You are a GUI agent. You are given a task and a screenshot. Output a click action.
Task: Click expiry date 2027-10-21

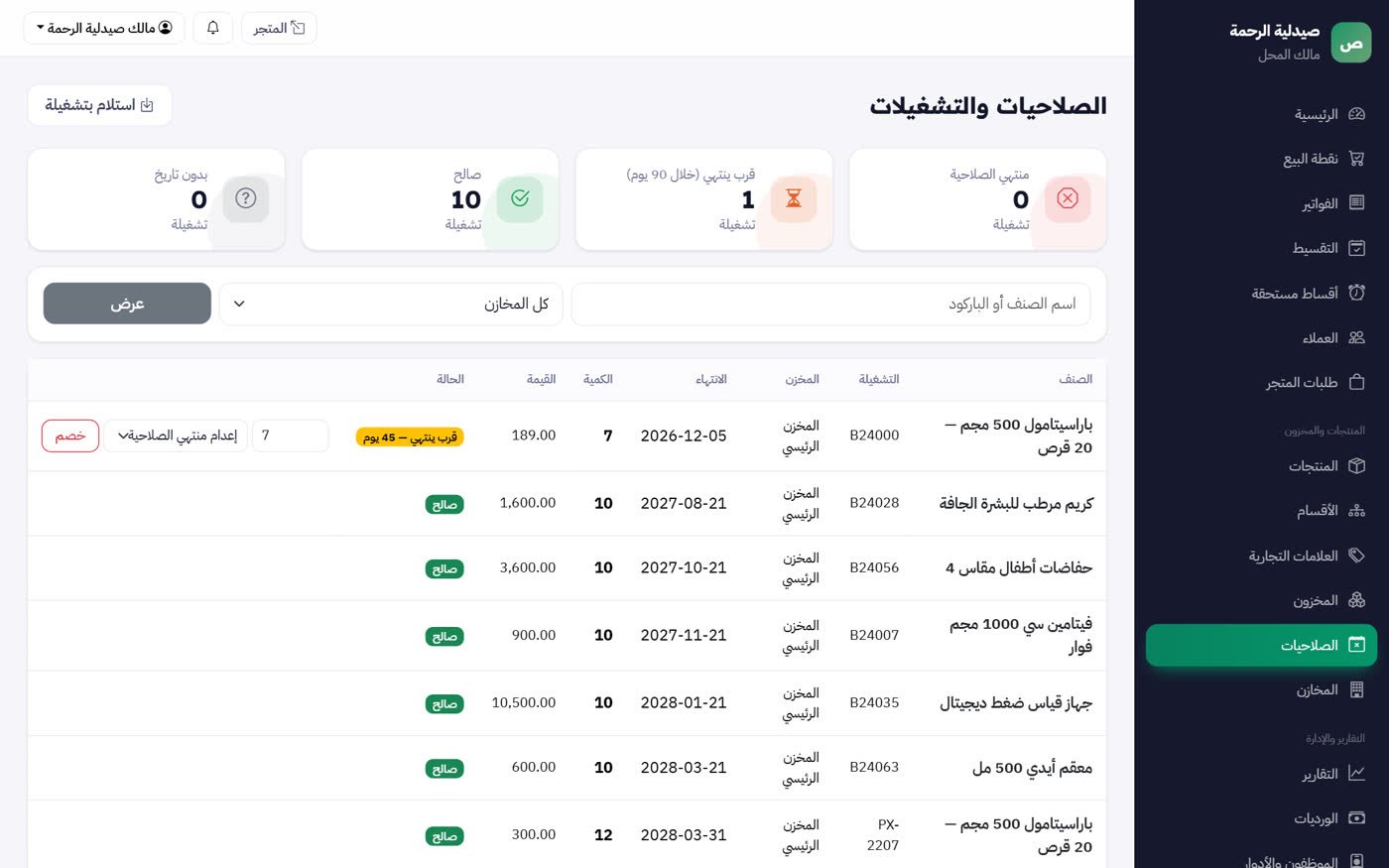coord(684,568)
